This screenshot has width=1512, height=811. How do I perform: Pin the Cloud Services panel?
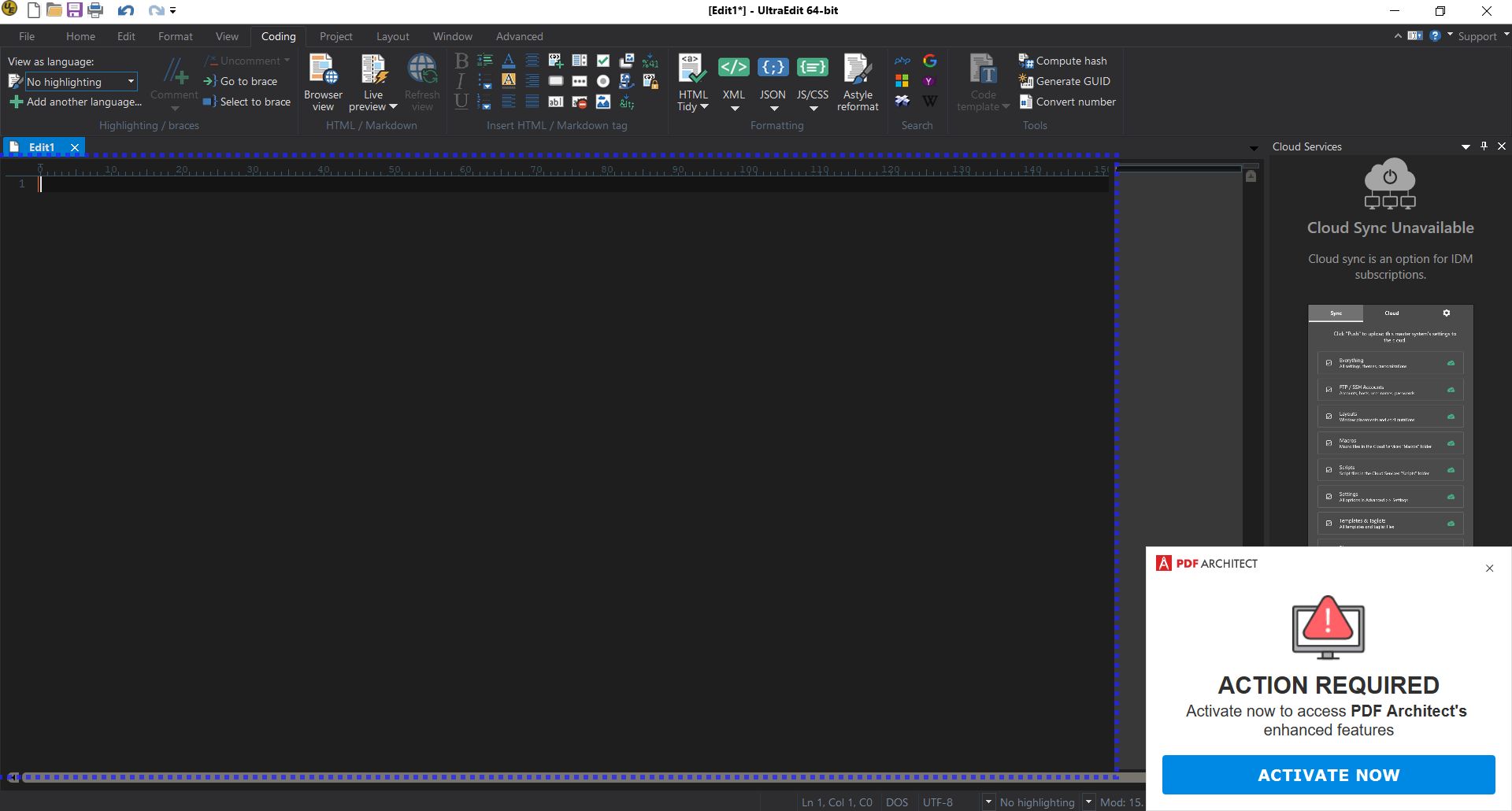[1484, 146]
